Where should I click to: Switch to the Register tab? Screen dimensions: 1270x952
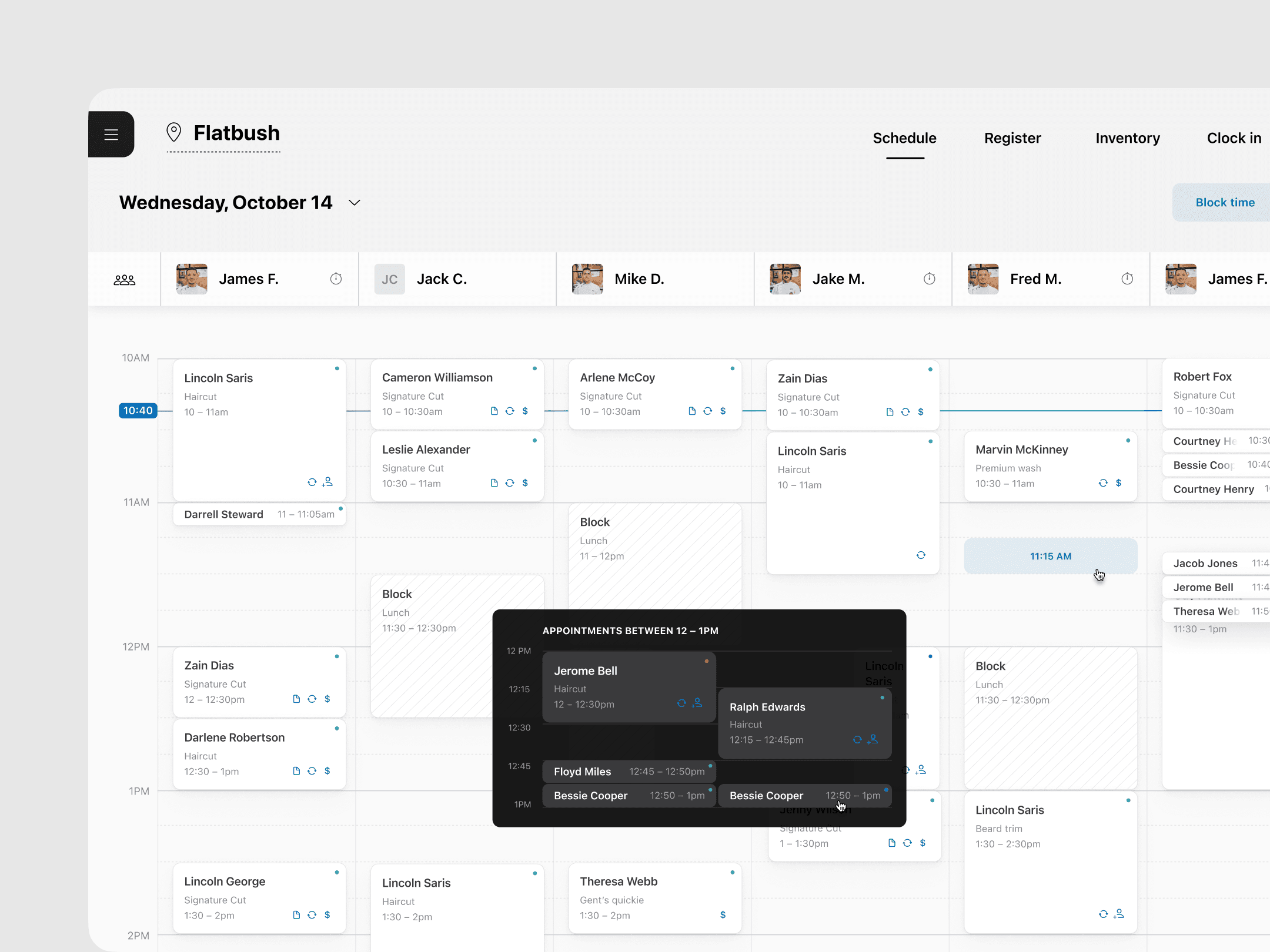coord(1012,139)
